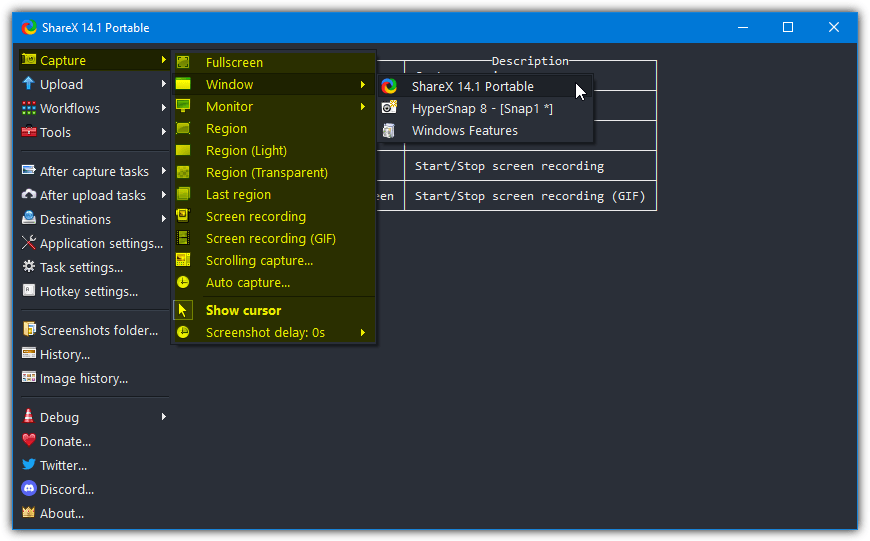
Task: Open Screenshot delay: 0s entry
Action: click(x=274, y=332)
